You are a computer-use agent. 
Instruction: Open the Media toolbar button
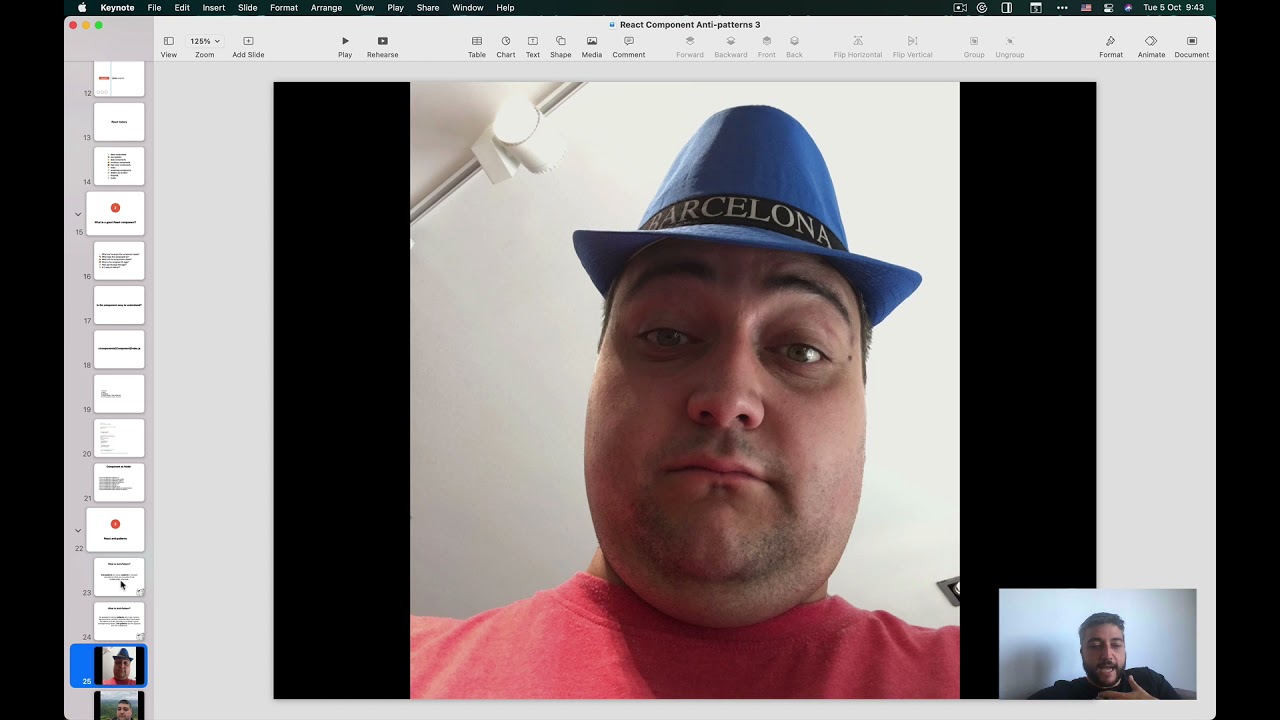pyautogui.click(x=592, y=47)
